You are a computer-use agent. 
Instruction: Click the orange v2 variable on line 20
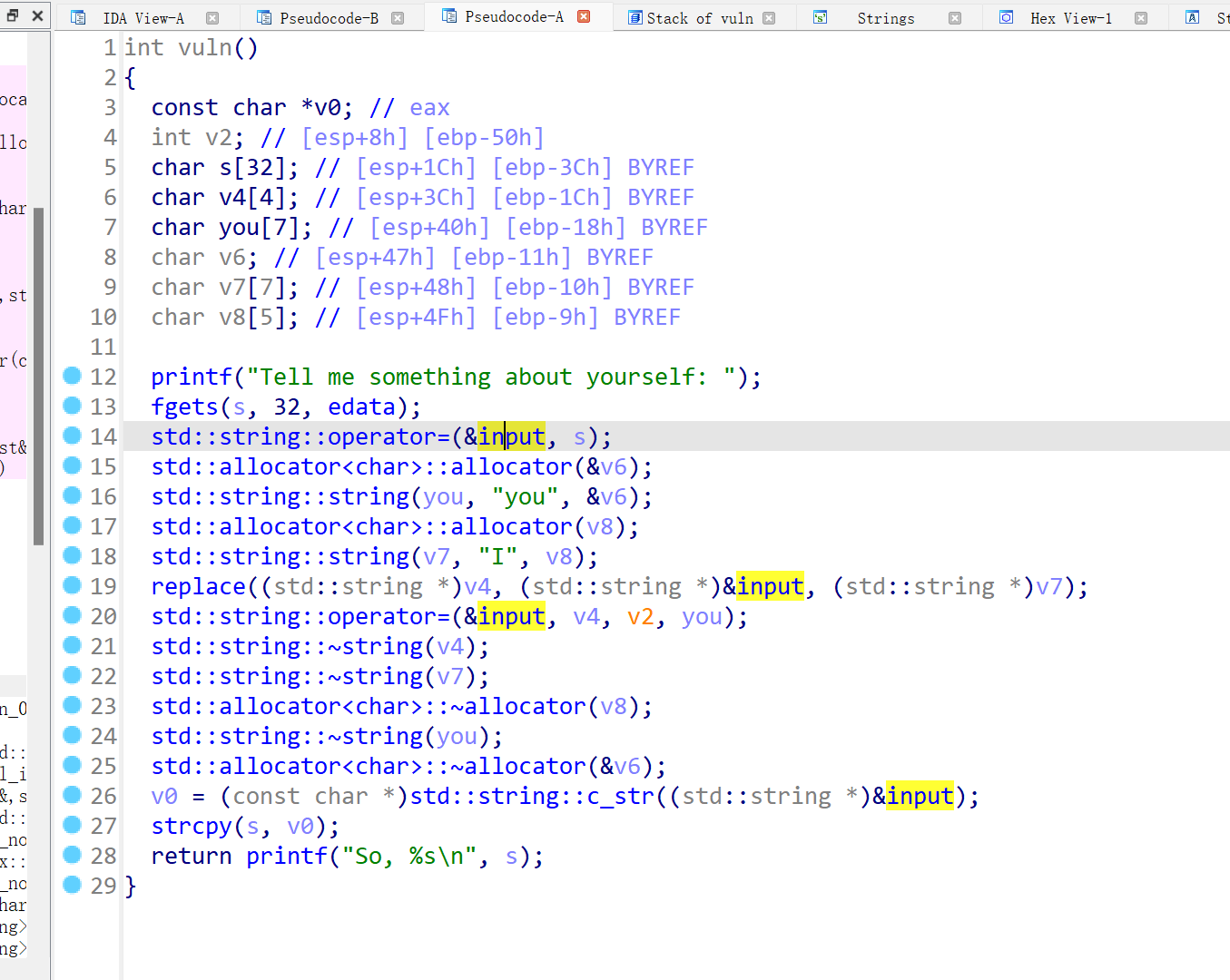[640, 616]
